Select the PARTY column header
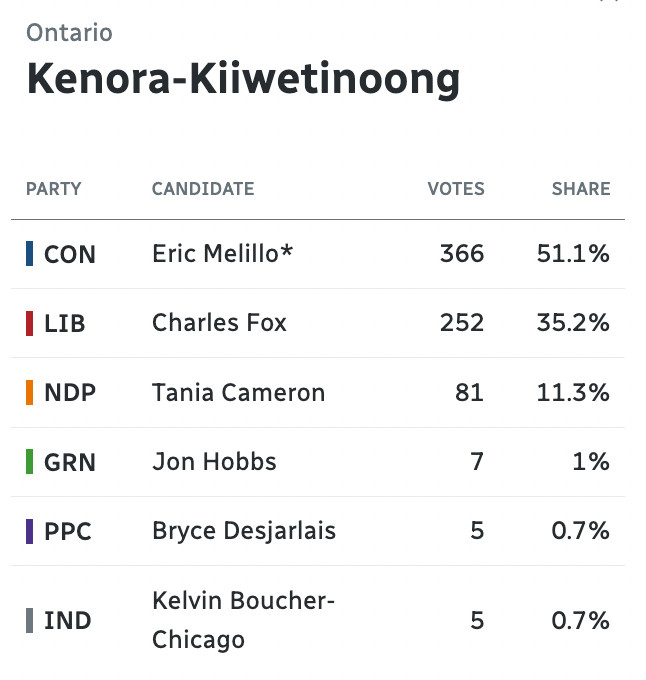The height and width of the screenshot is (680, 646). tap(54, 189)
